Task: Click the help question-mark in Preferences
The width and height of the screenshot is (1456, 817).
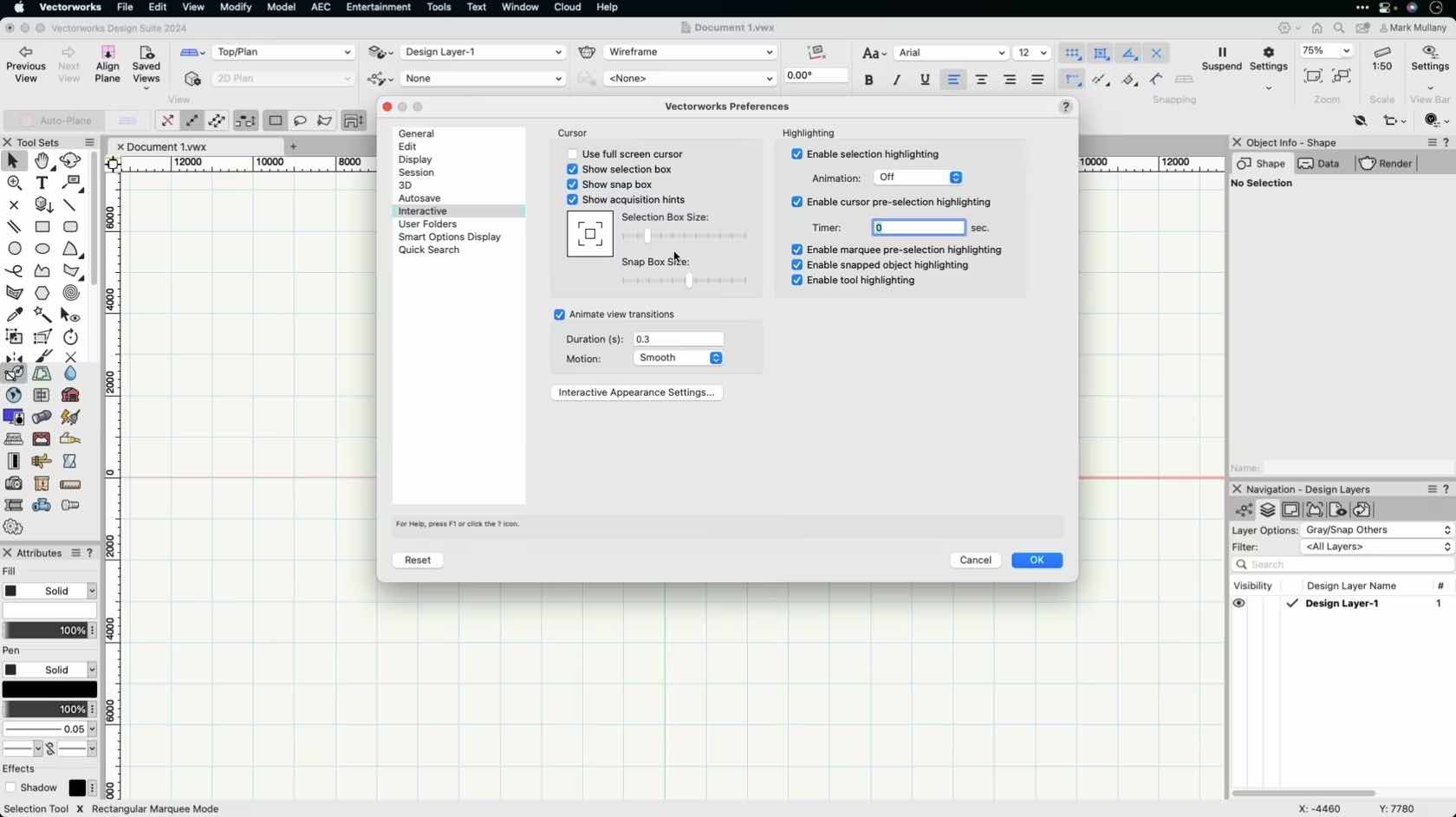Action: (1066, 107)
